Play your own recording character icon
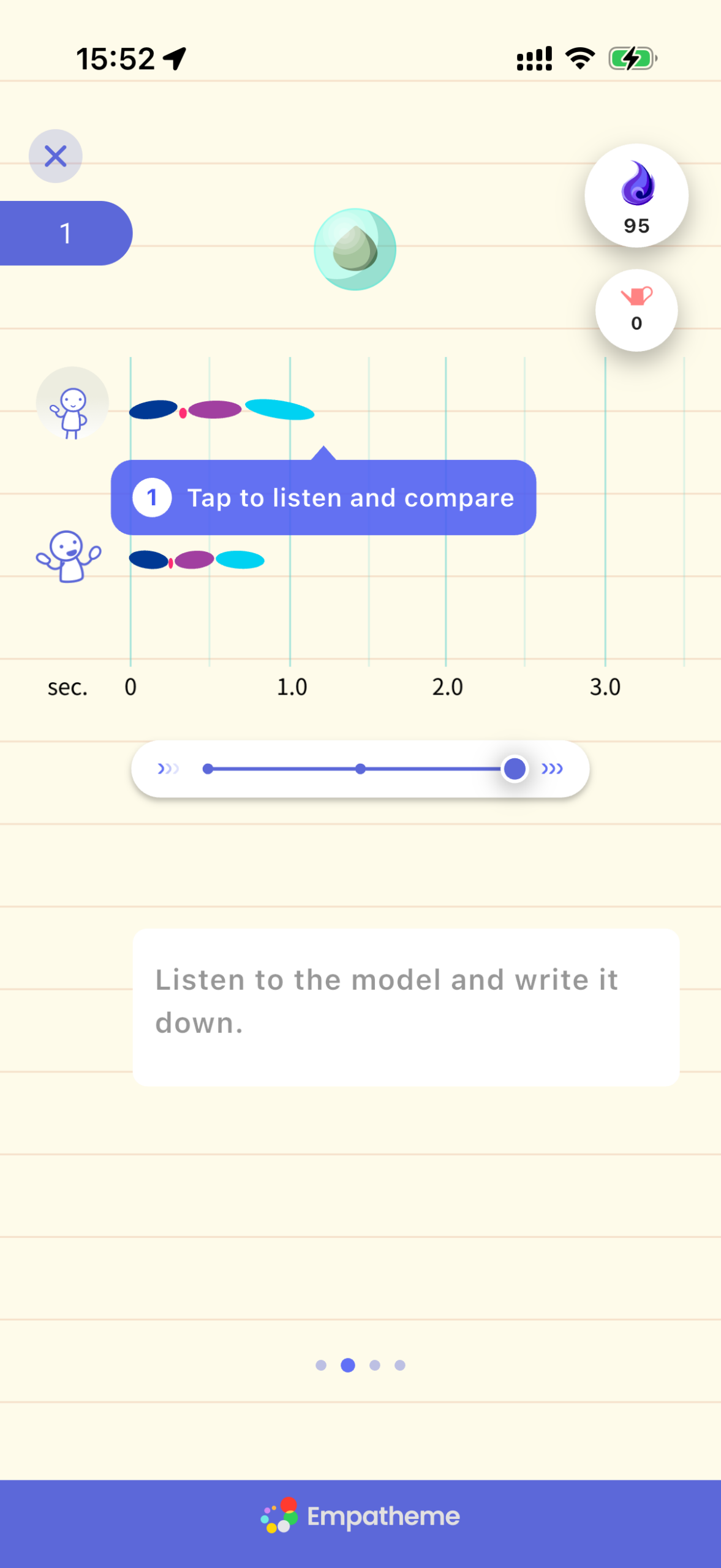The width and height of the screenshot is (721, 1568). pyautogui.click(x=69, y=556)
